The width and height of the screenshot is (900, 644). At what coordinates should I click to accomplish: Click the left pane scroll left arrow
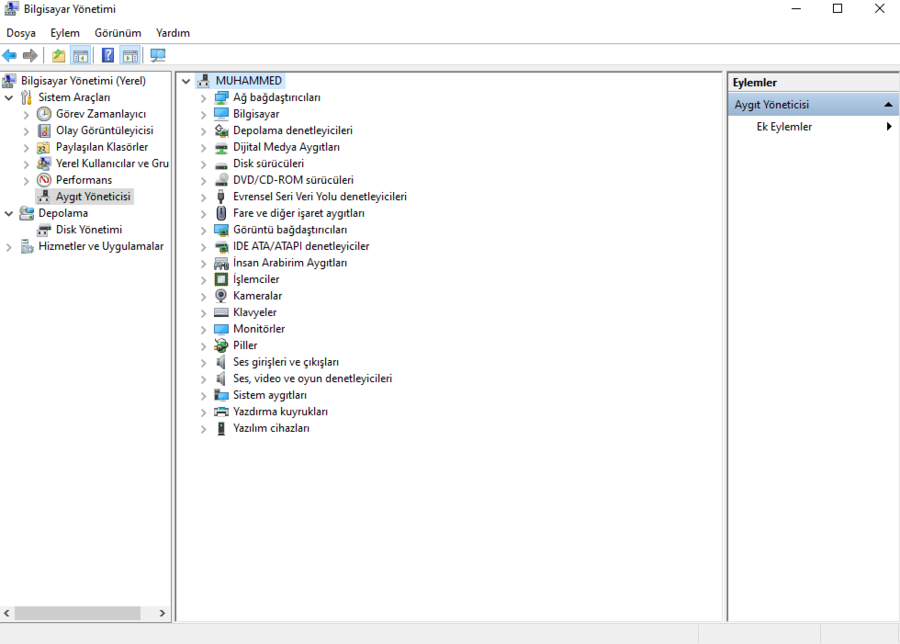[x=6, y=614]
